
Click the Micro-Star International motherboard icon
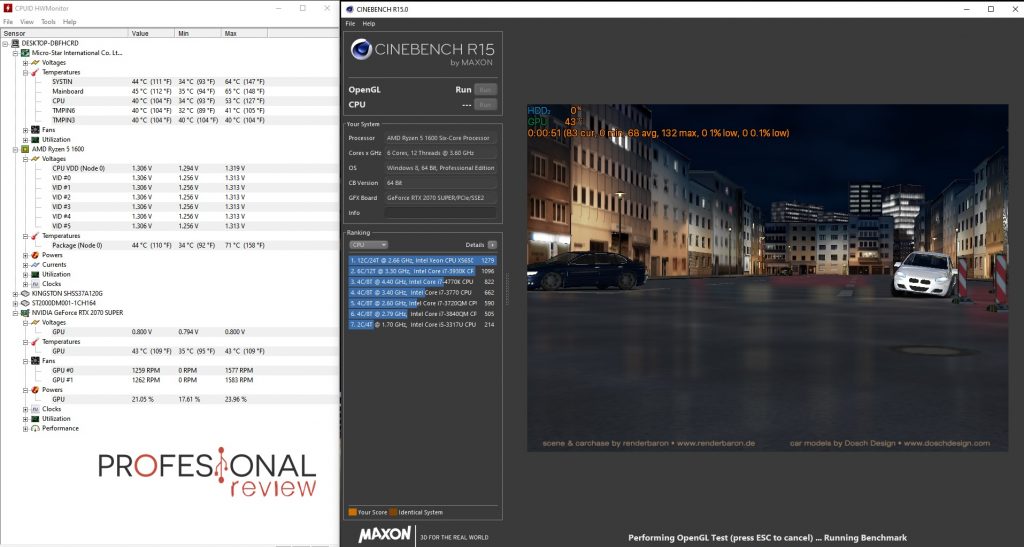tap(25, 53)
